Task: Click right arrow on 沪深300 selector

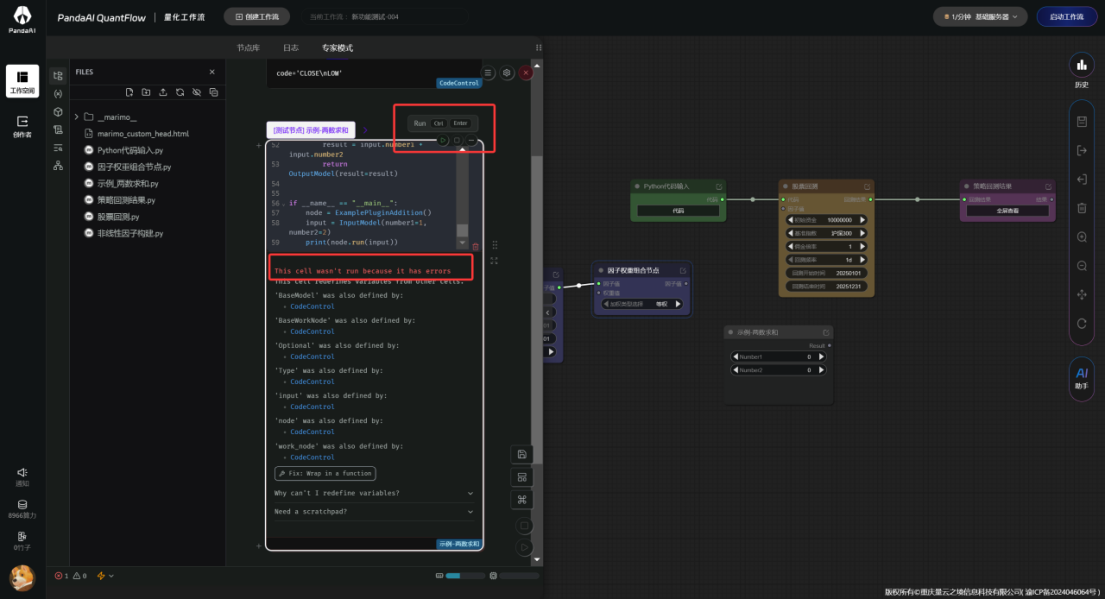Action: pyautogui.click(x=862, y=233)
